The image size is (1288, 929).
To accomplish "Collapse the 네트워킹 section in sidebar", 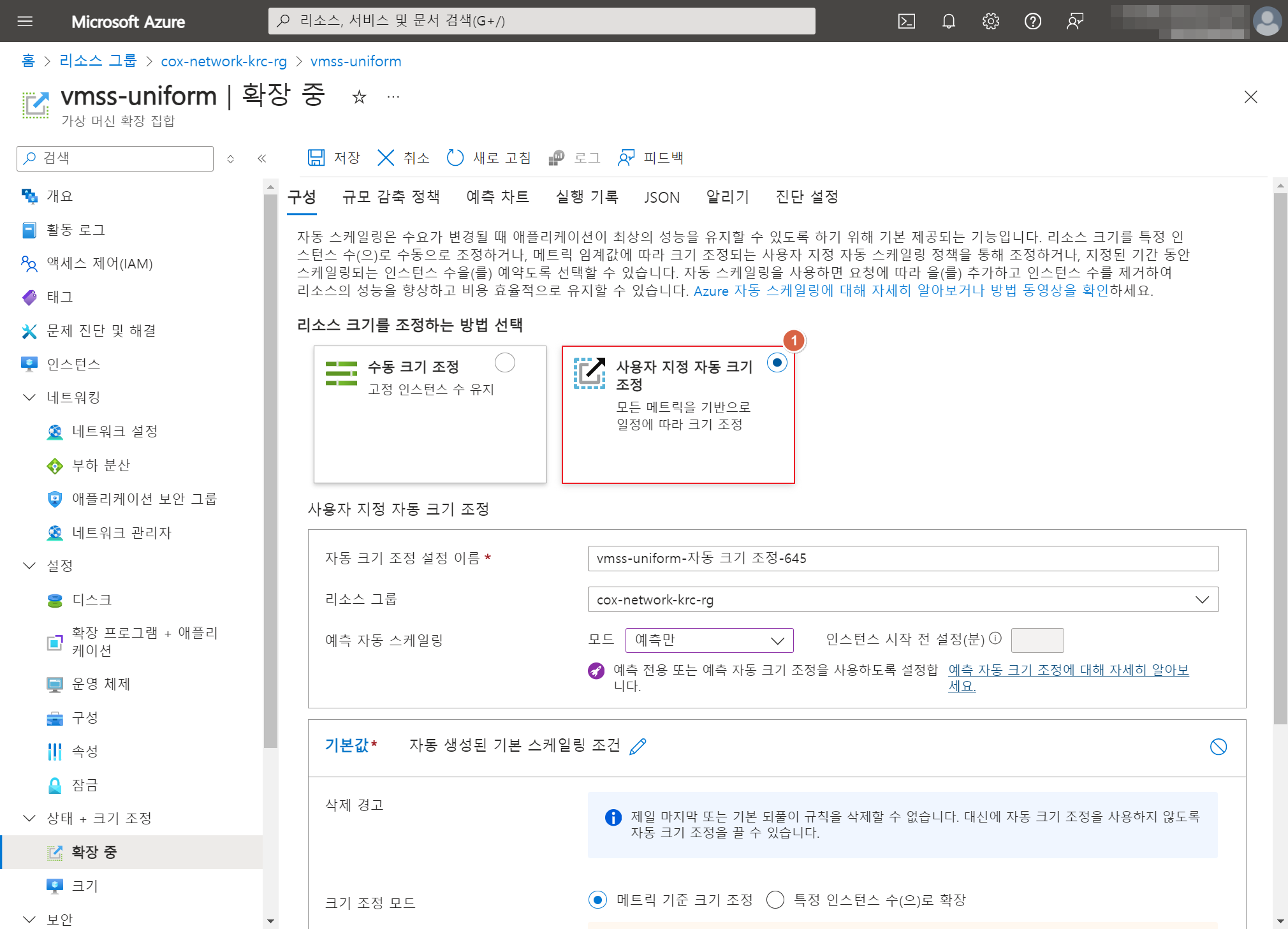I will tap(29, 398).
